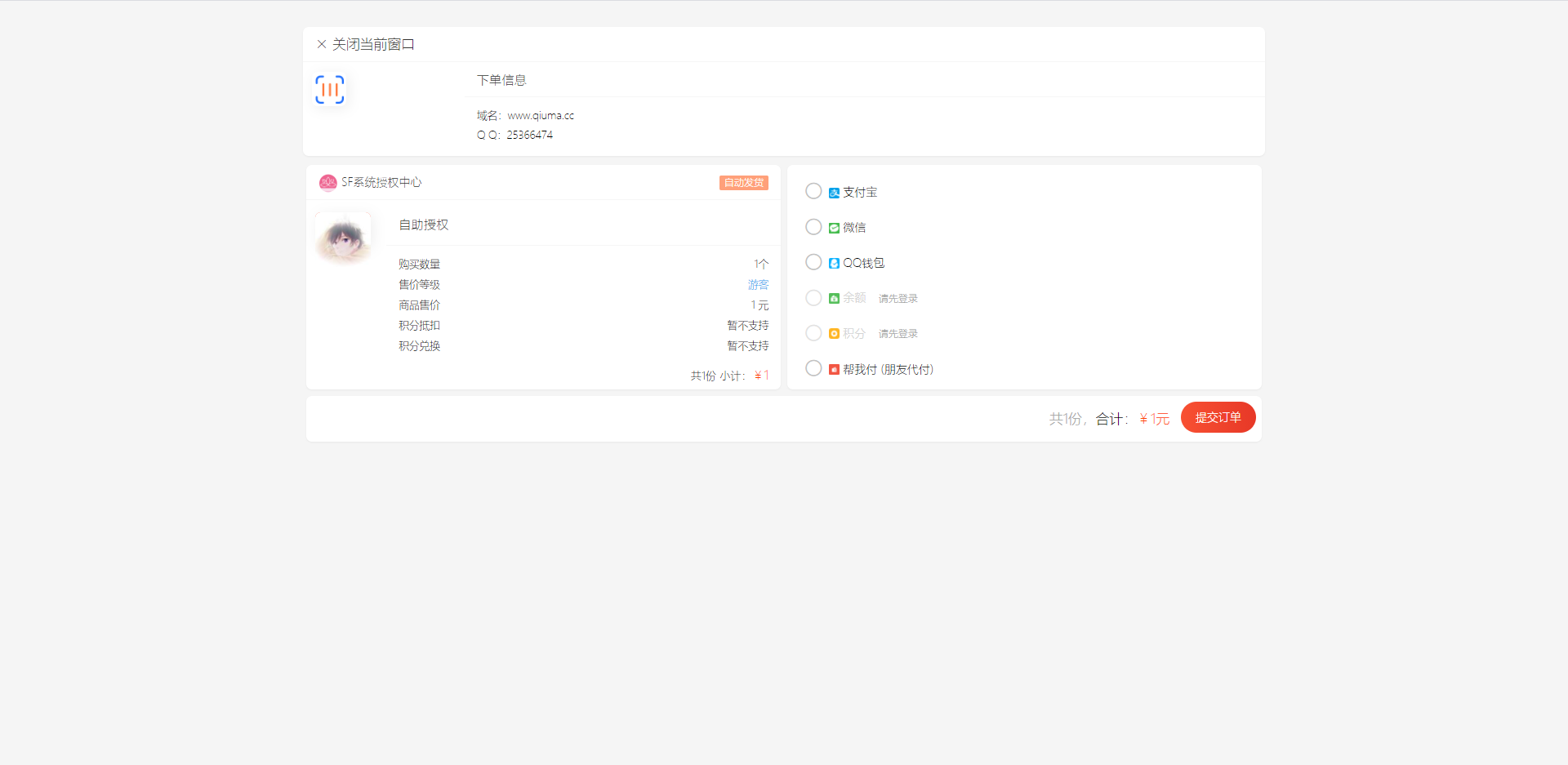
Task: Click 请先登录 link beside 积分
Action: point(898,334)
